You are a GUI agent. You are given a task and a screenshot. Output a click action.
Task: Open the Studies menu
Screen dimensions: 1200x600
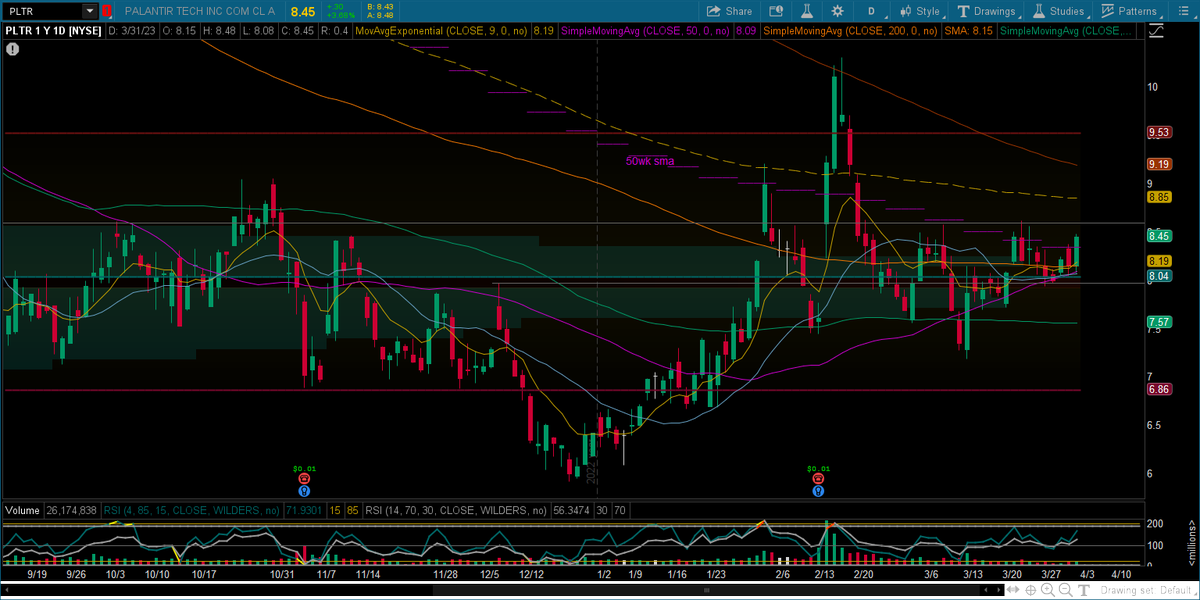[1058, 11]
